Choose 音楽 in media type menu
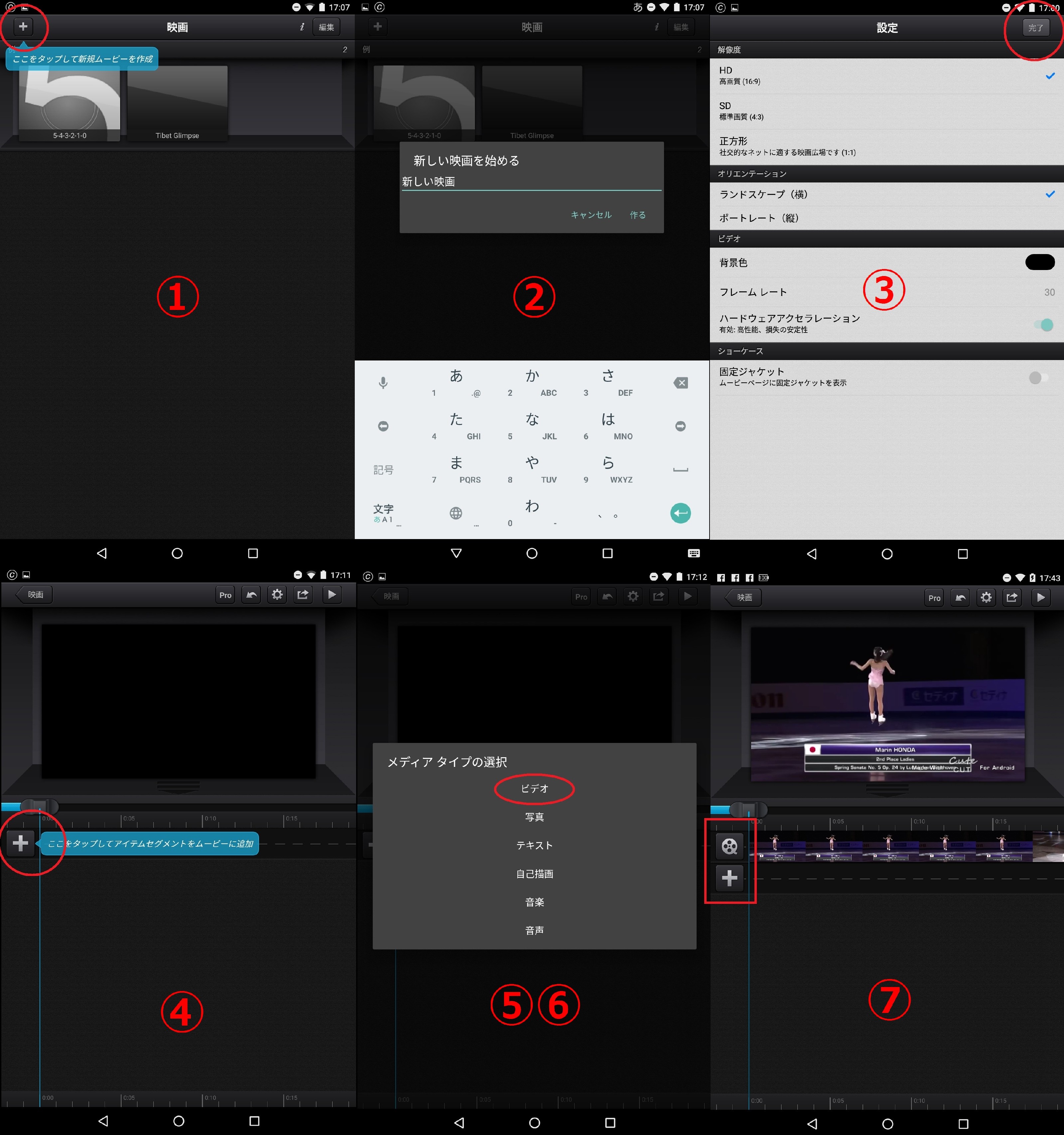 [534, 902]
